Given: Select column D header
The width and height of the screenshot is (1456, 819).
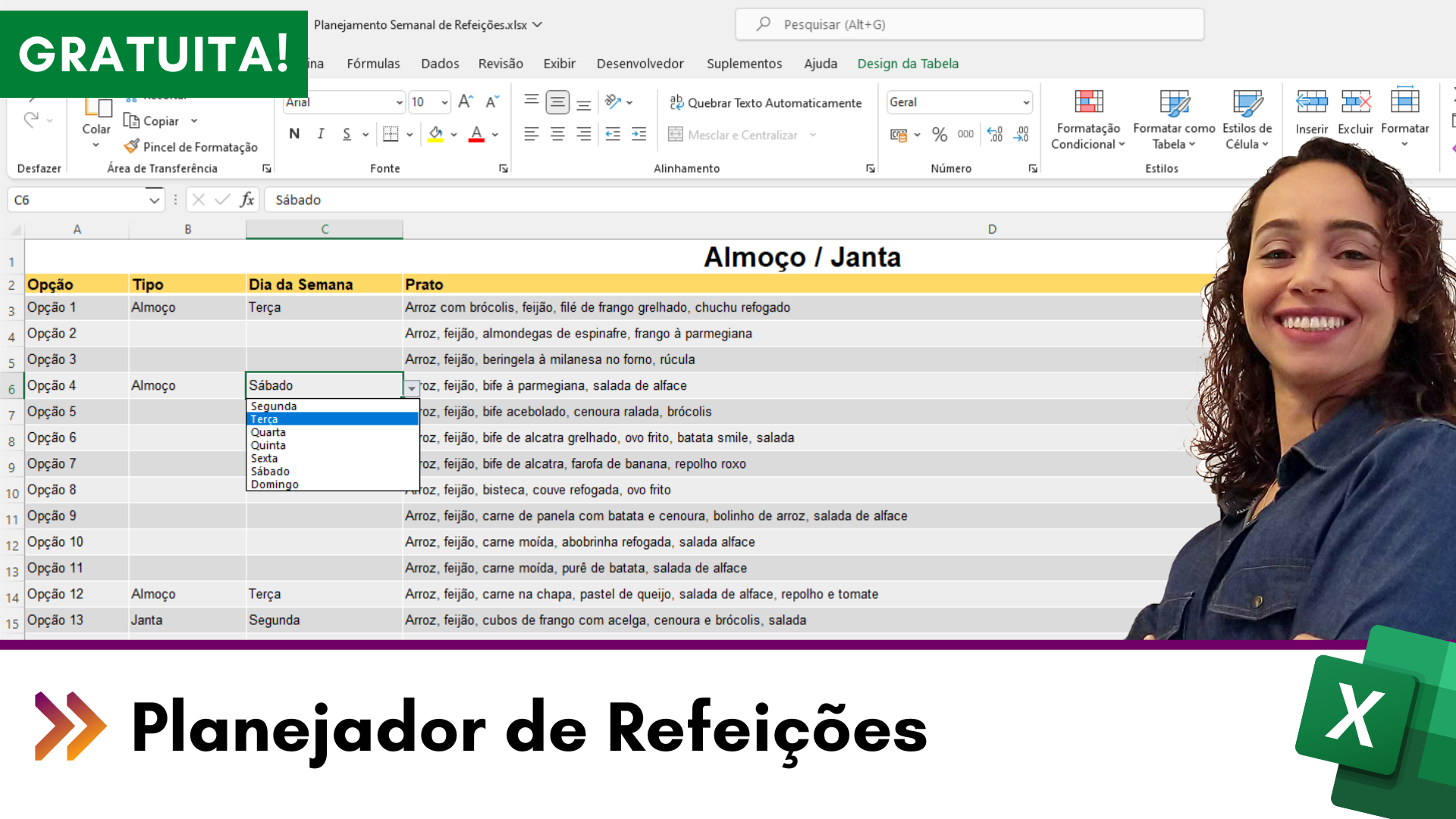Looking at the screenshot, I should (992, 229).
